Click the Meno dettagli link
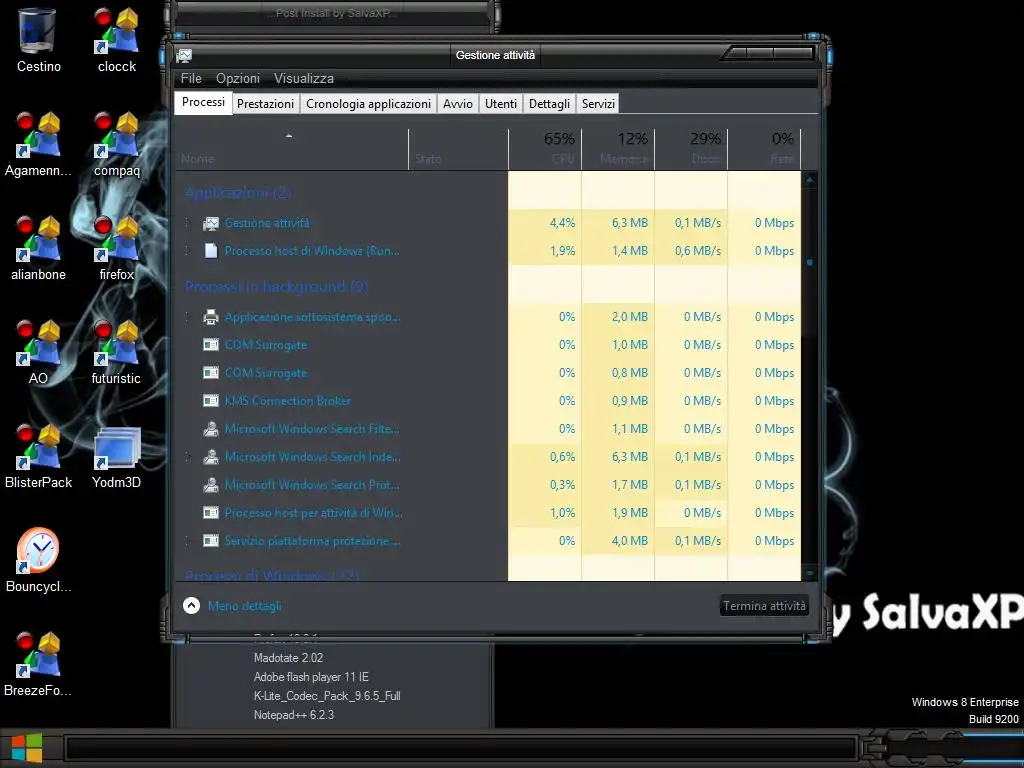The image size is (1024, 768). [245, 606]
